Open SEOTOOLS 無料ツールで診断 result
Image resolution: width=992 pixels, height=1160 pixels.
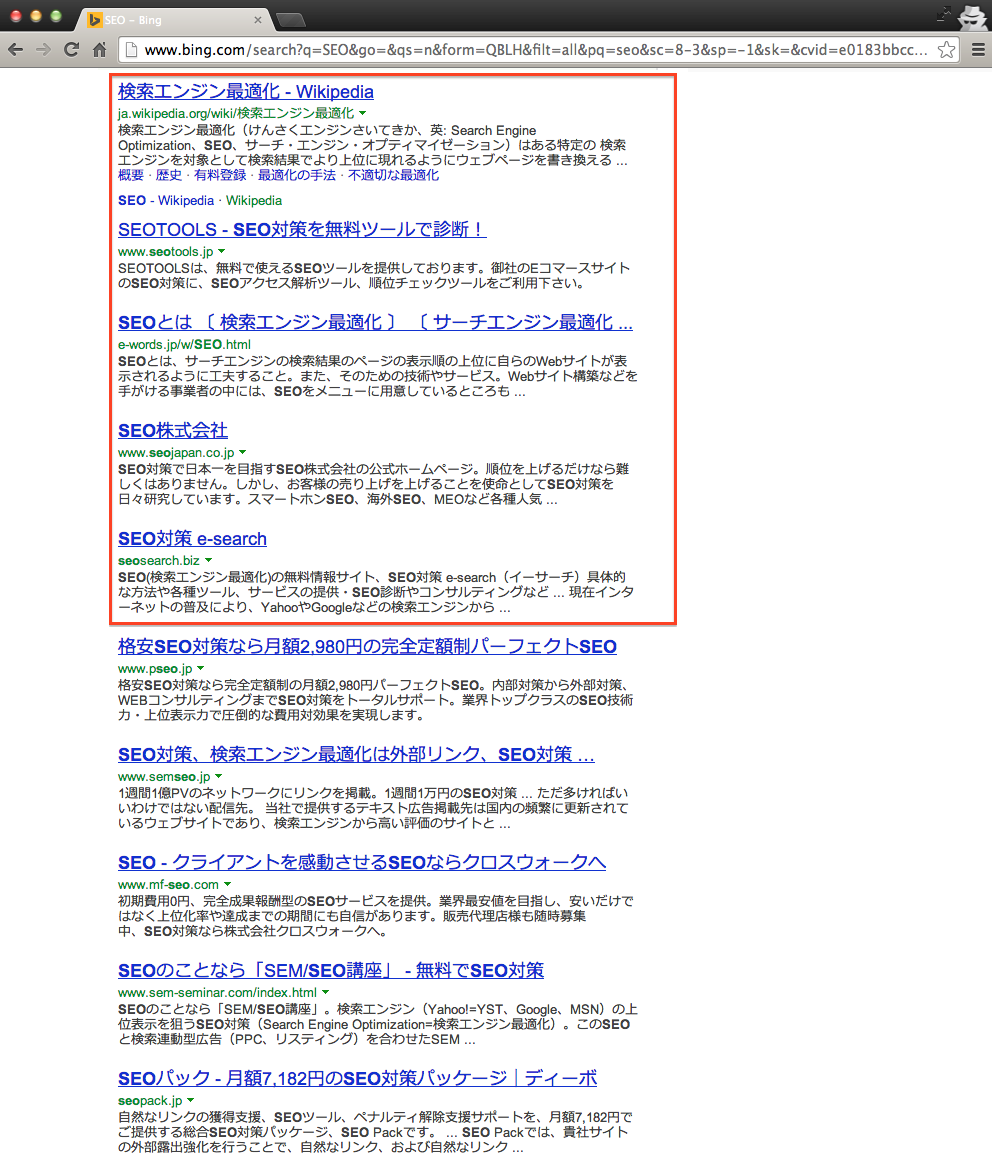click(x=302, y=229)
